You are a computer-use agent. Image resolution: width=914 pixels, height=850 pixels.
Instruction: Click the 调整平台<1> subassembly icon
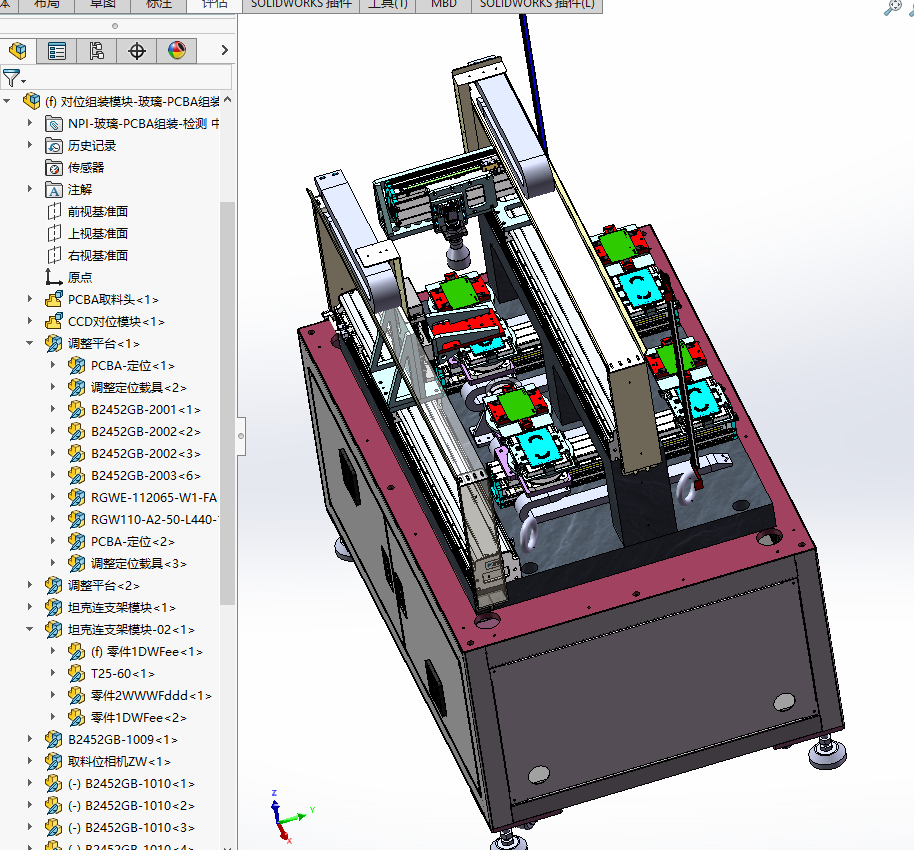tap(54, 343)
